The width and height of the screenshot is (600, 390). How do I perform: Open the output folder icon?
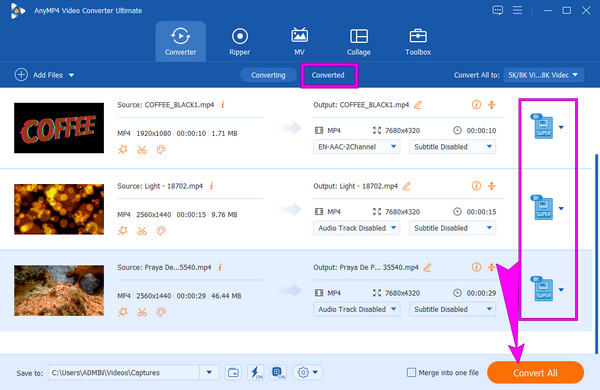coord(233,372)
